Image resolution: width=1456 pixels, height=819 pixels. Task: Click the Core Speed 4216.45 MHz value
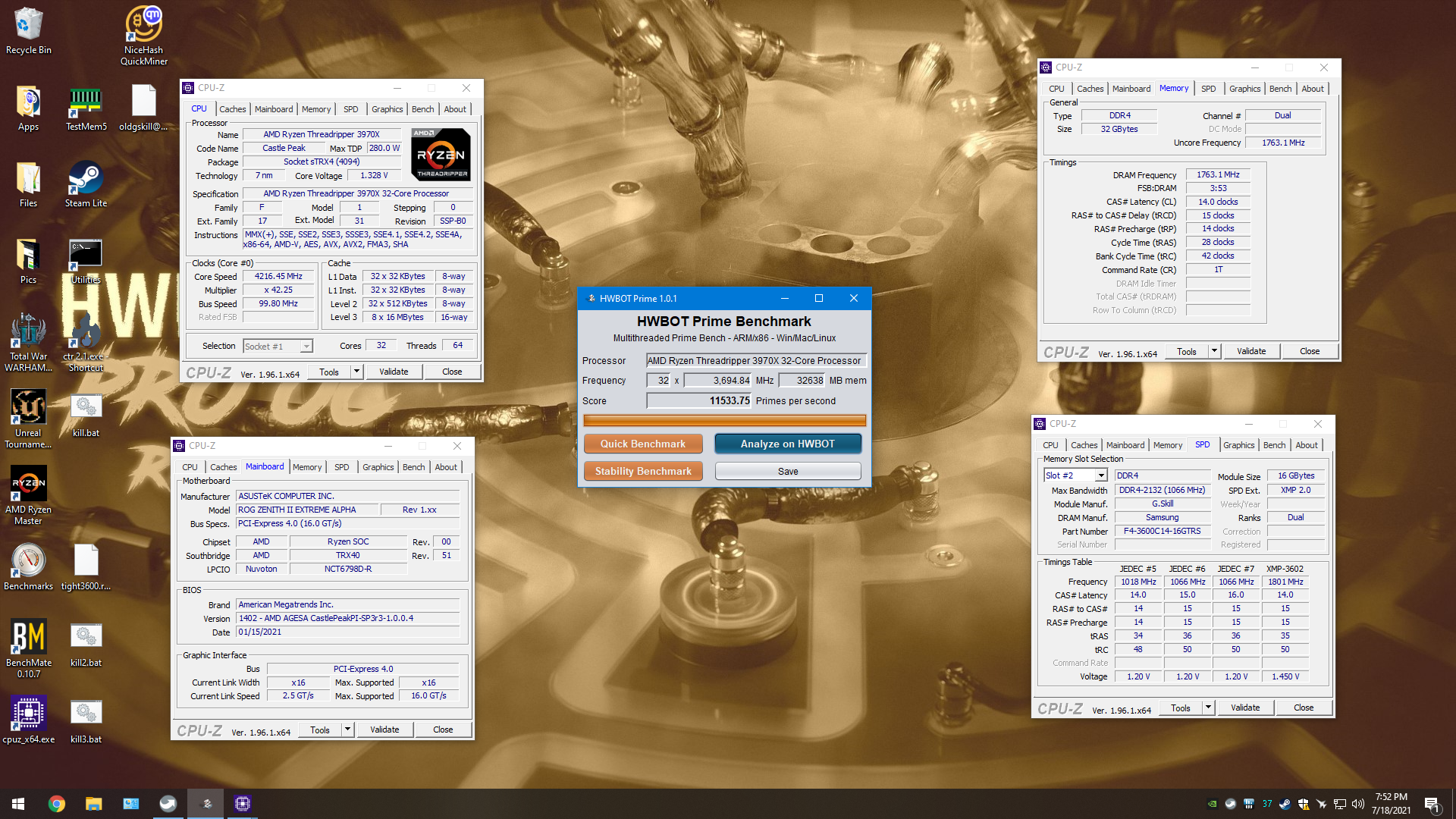[x=278, y=276]
